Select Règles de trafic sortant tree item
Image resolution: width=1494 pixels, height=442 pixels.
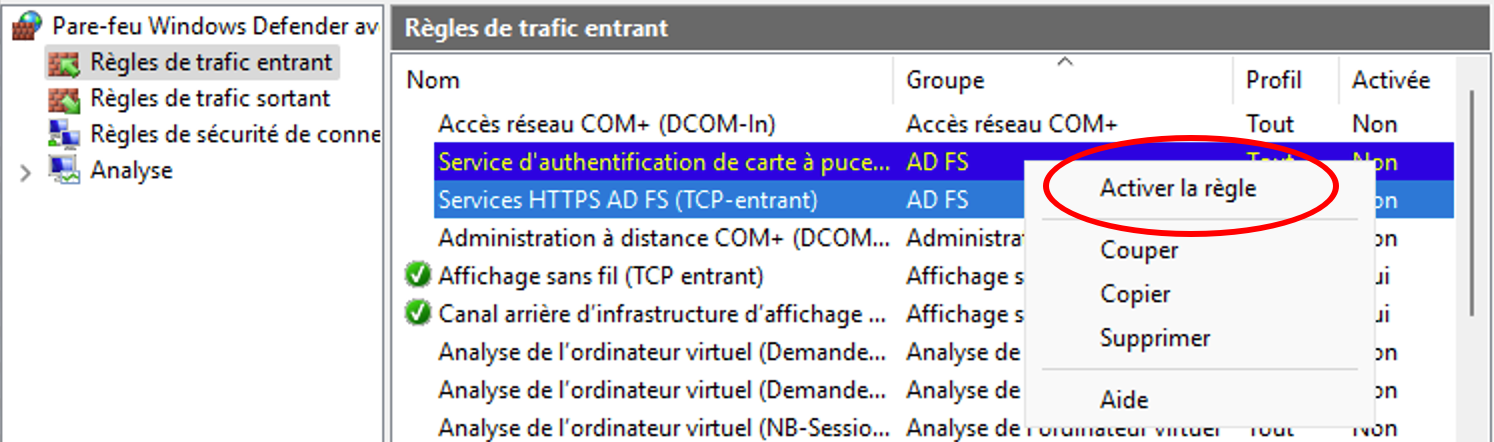click(x=210, y=99)
